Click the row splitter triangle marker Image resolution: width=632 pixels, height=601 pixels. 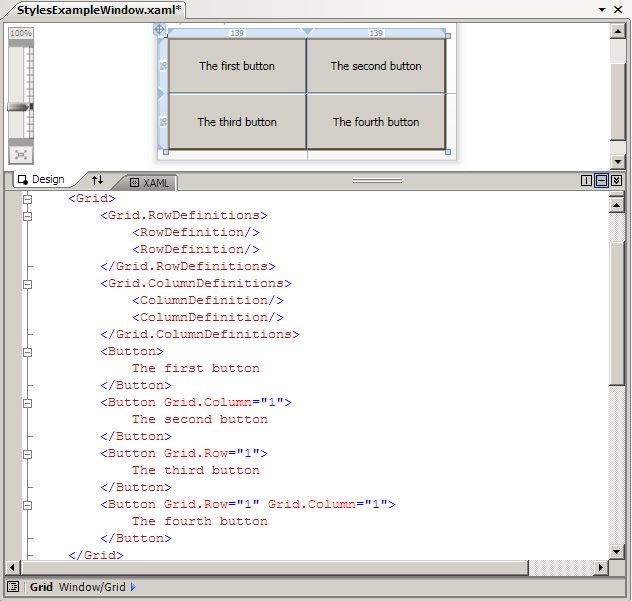pyautogui.click(x=161, y=94)
